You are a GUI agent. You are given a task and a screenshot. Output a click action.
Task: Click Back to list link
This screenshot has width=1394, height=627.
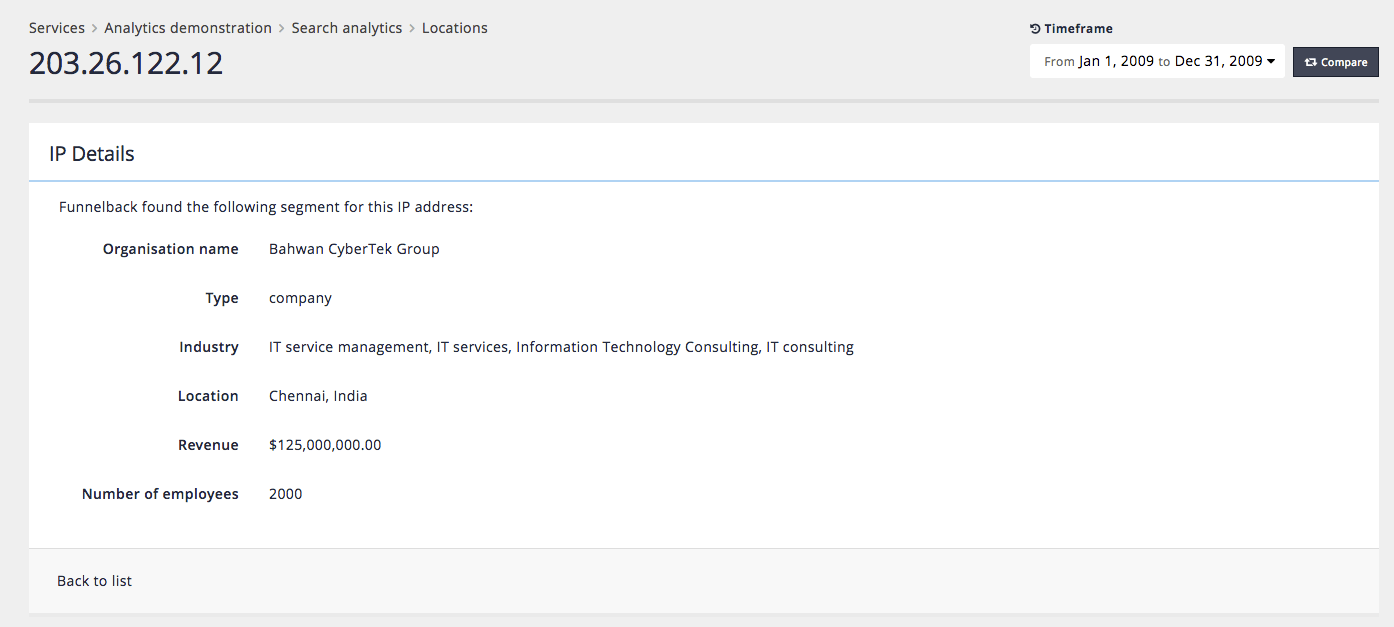95,581
